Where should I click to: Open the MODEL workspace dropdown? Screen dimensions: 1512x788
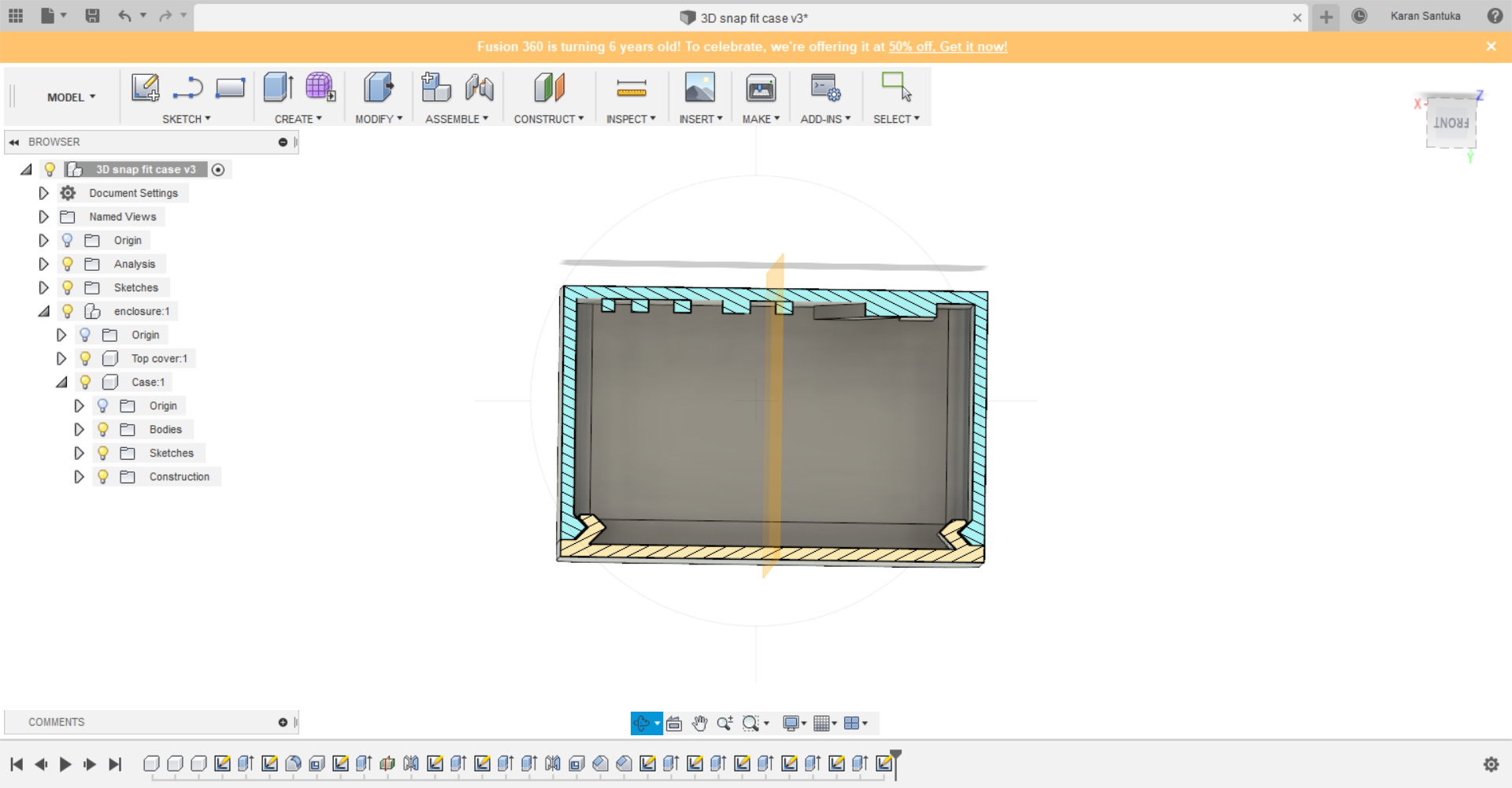click(71, 97)
